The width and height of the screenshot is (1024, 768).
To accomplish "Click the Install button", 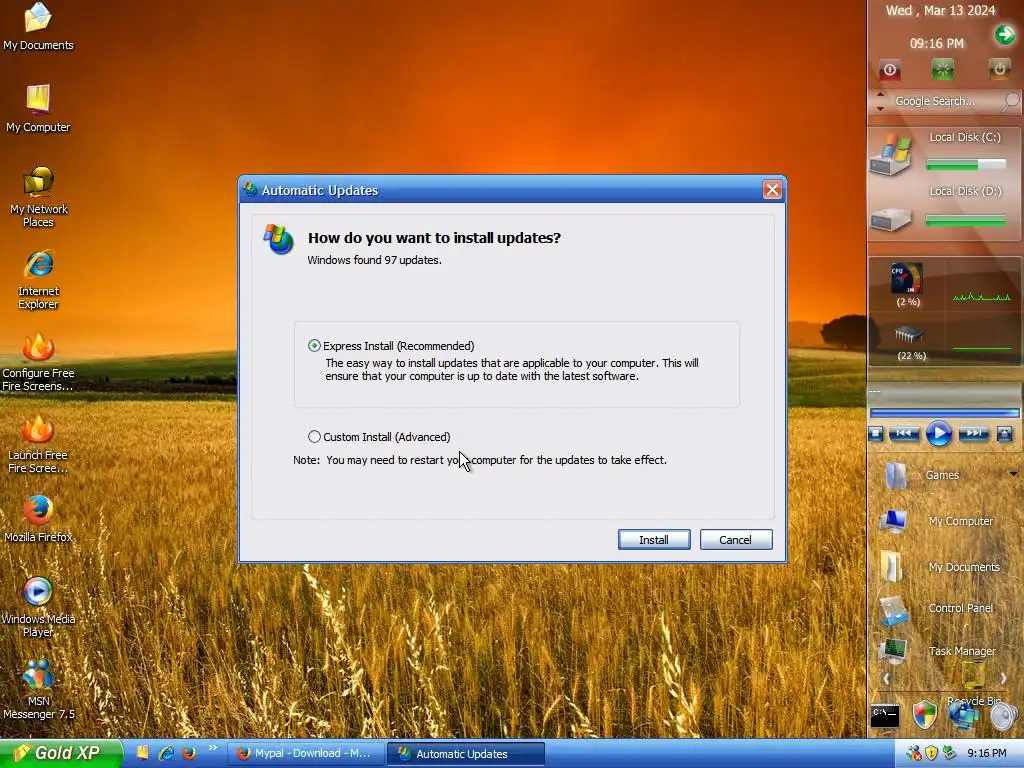I will 654,539.
